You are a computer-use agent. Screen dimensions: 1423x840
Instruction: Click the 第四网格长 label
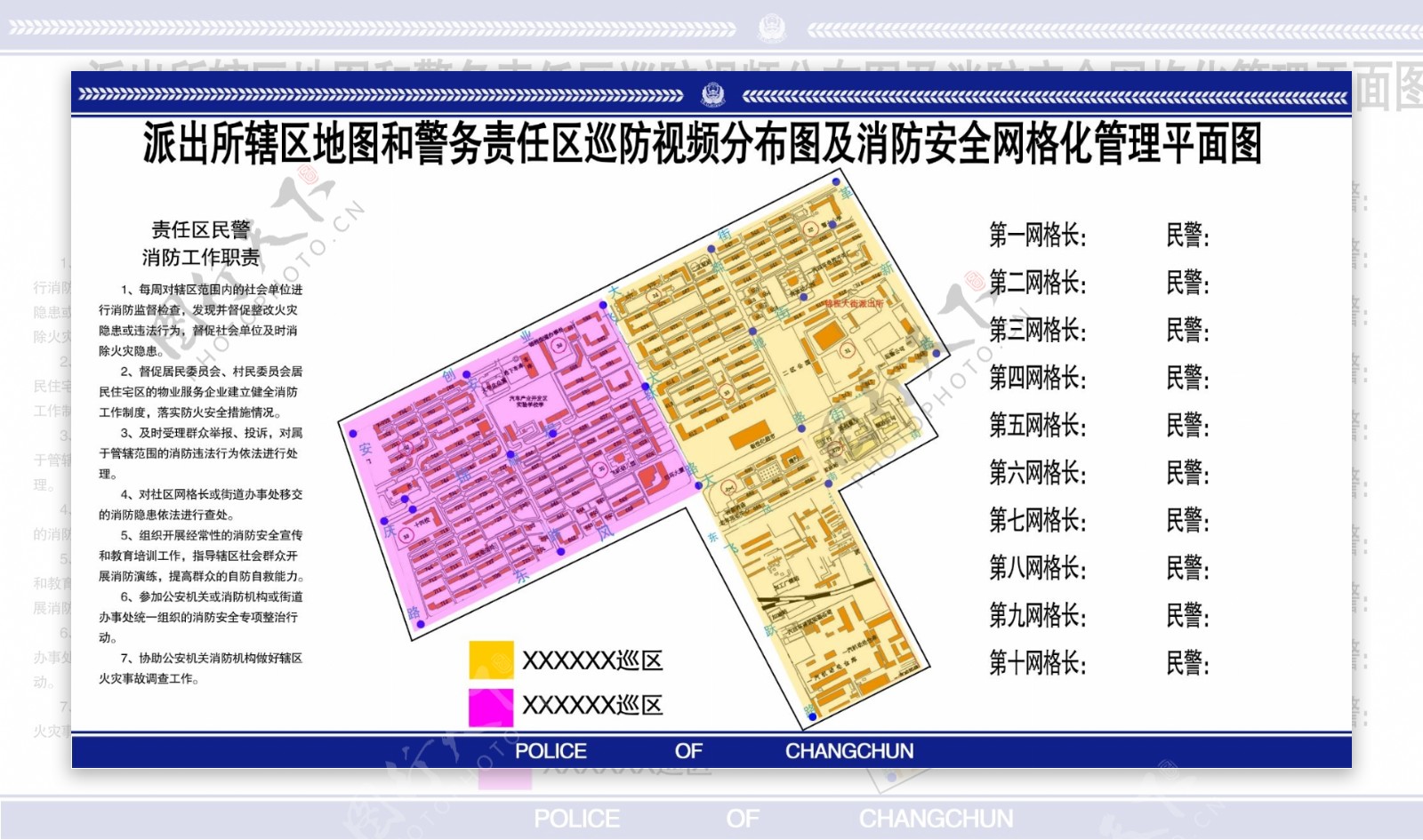[1038, 378]
